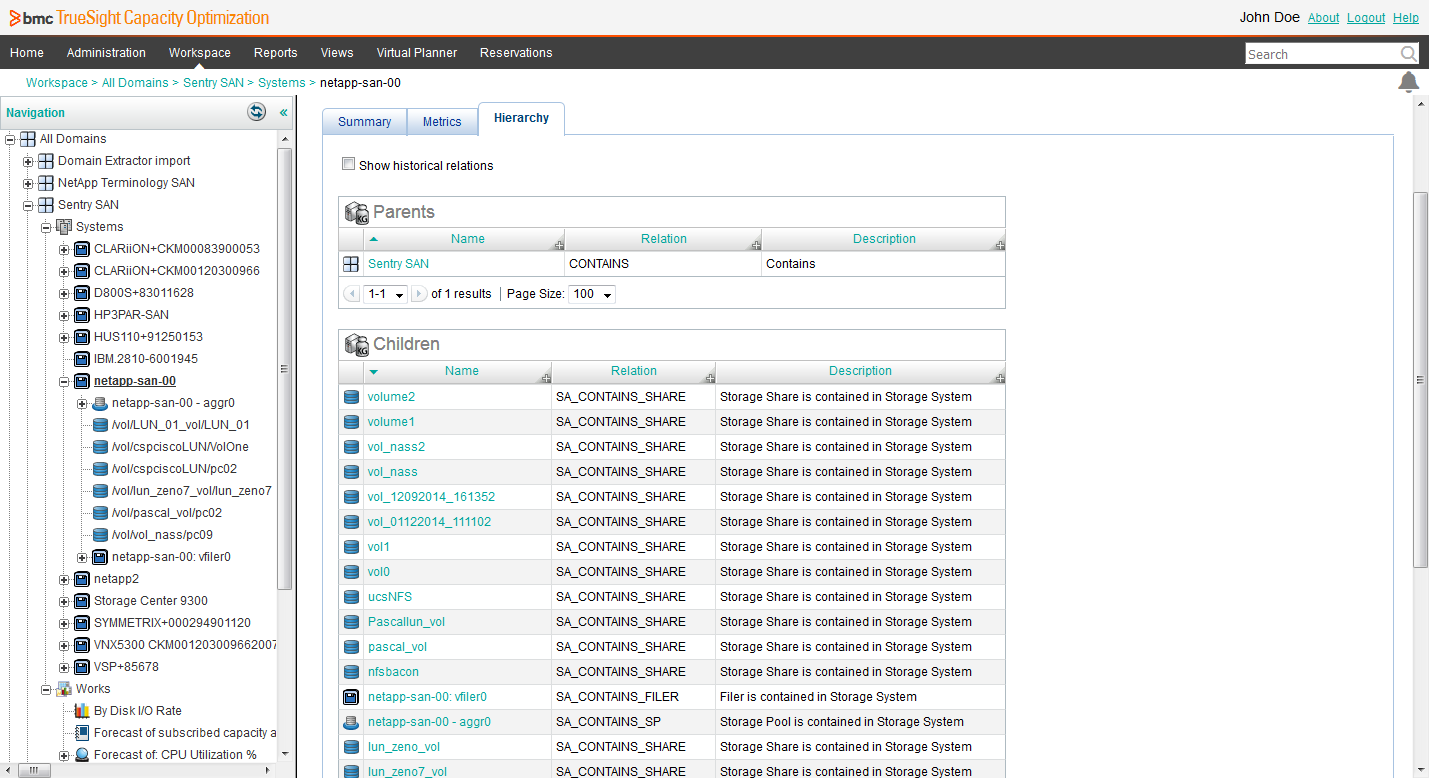
Task: Click the HP3PAR-SAN system icon
Action: click(82, 315)
